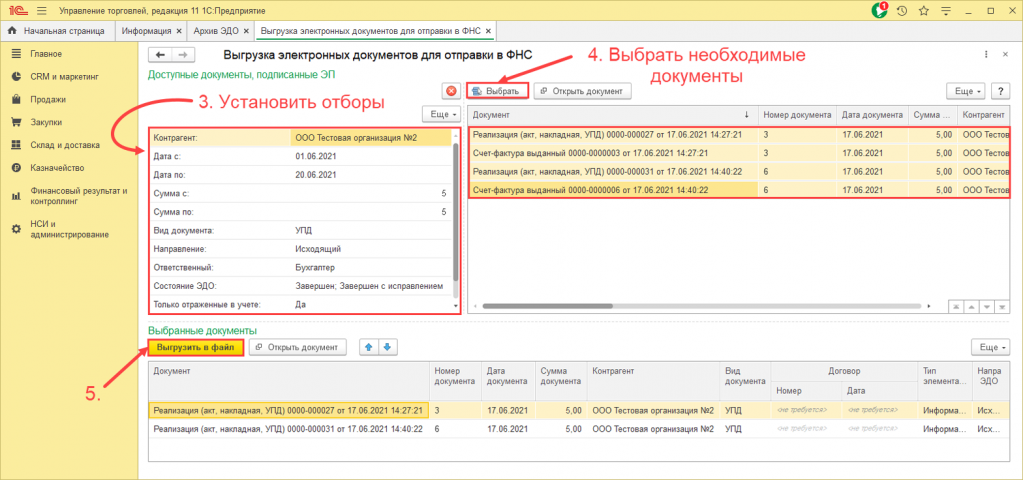This screenshot has height=480, width=1023.
Task: Switch to the Архив ЭДО tab
Action: click(x=216, y=31)
